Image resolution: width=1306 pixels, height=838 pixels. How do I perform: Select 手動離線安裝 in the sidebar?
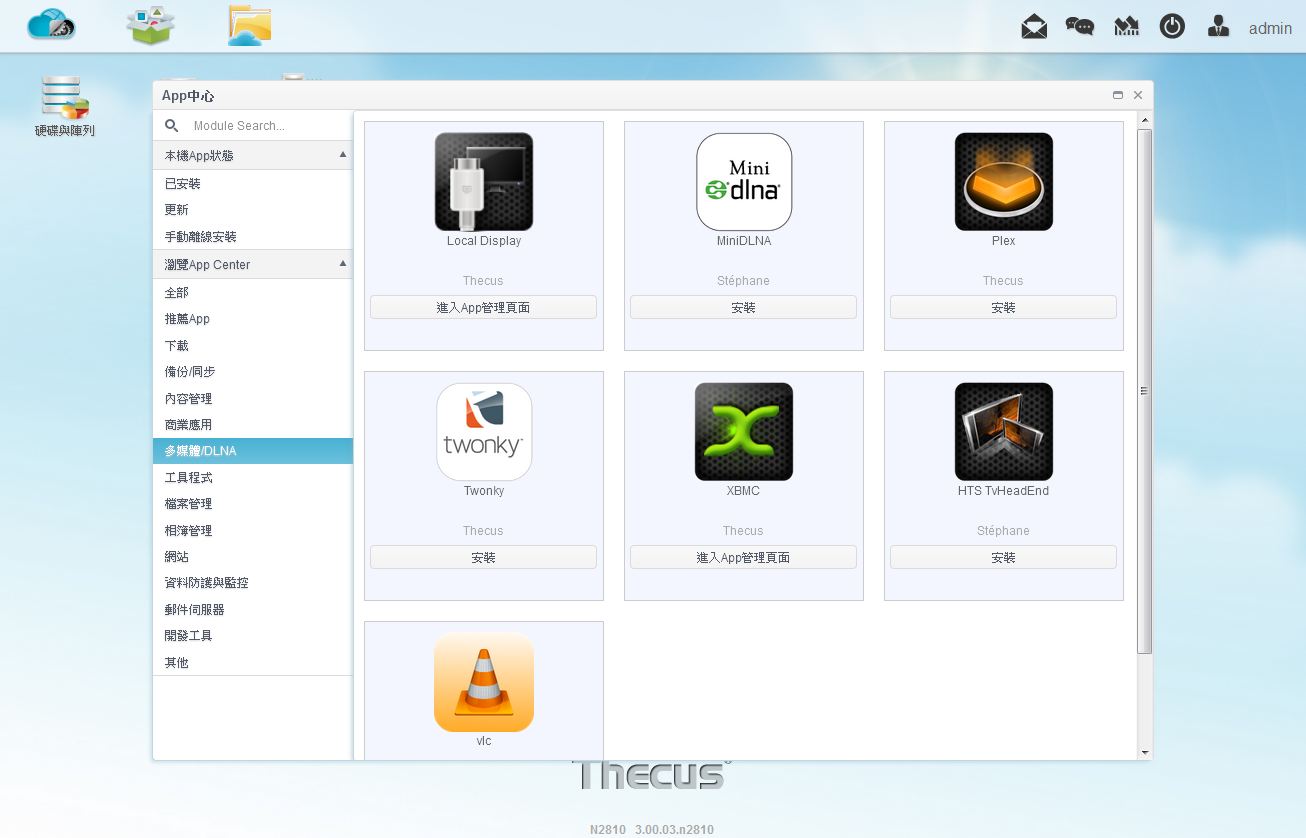[x=253, y=237]
